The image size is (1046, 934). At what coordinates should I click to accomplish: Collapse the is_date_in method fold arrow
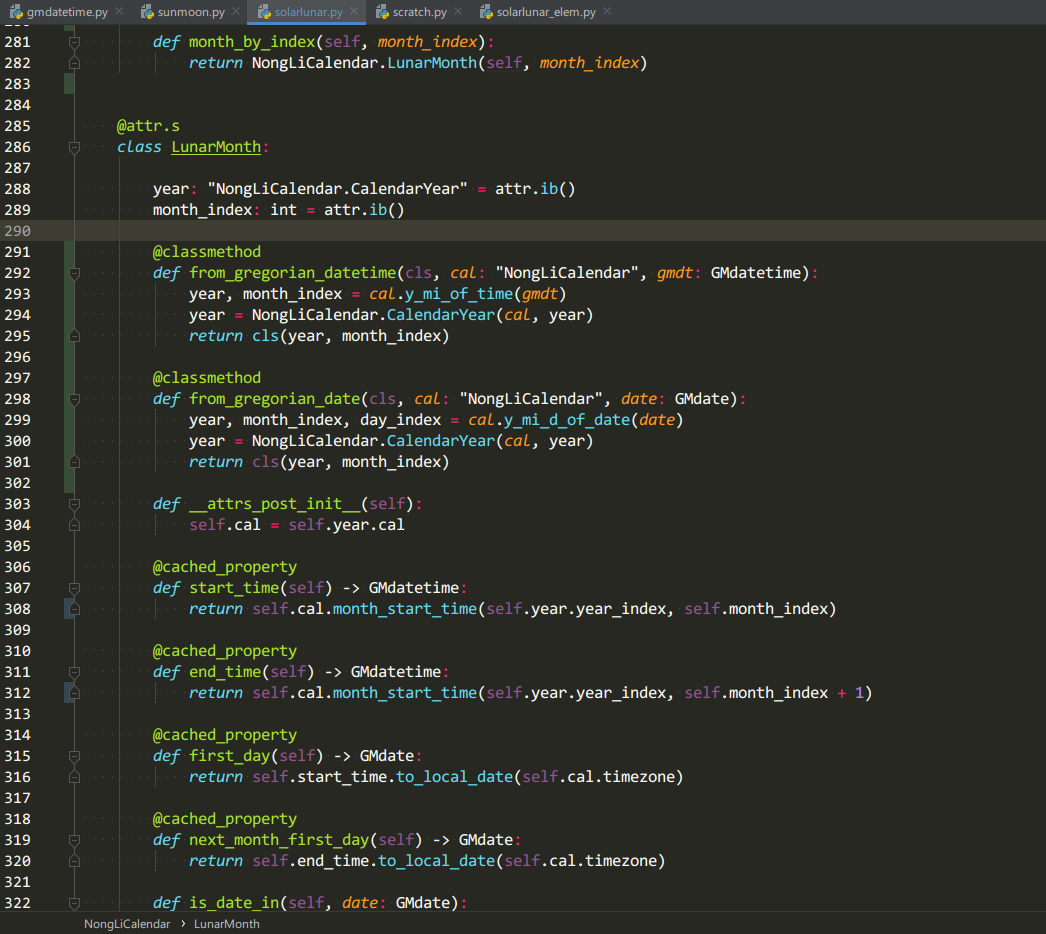tap(74, 903)
